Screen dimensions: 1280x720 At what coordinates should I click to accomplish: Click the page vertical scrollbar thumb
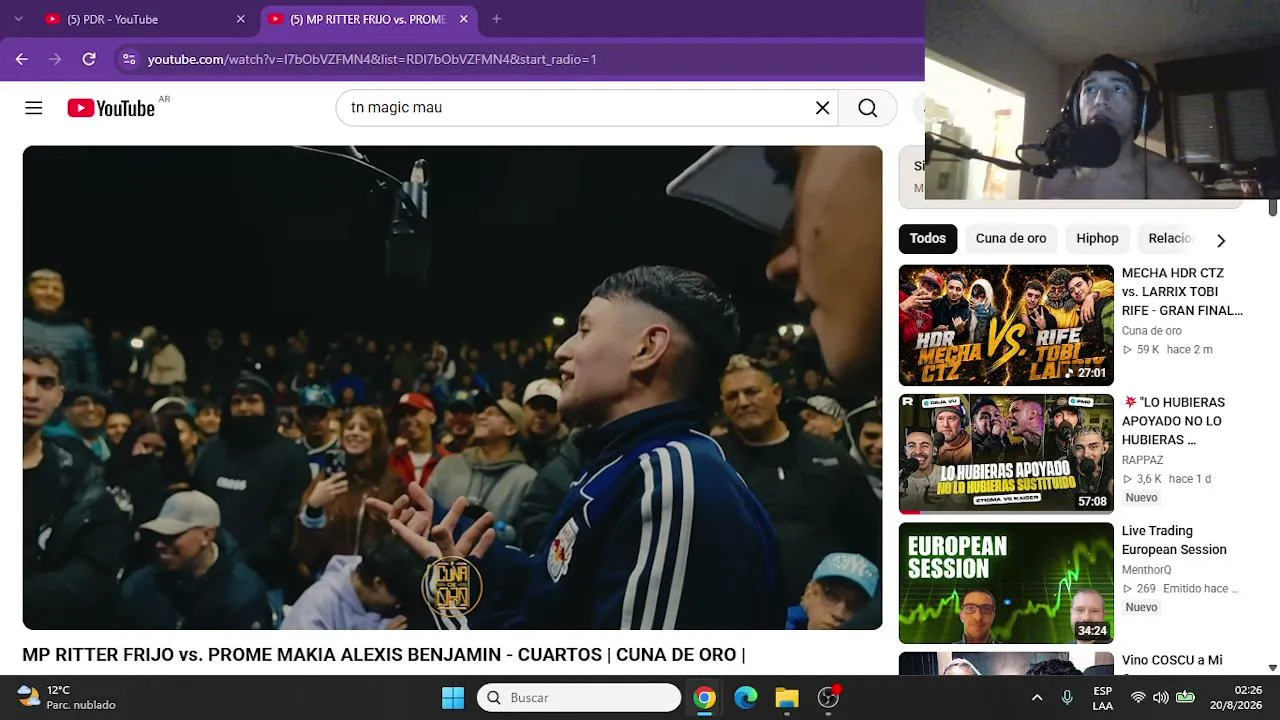click(1273, 207)
